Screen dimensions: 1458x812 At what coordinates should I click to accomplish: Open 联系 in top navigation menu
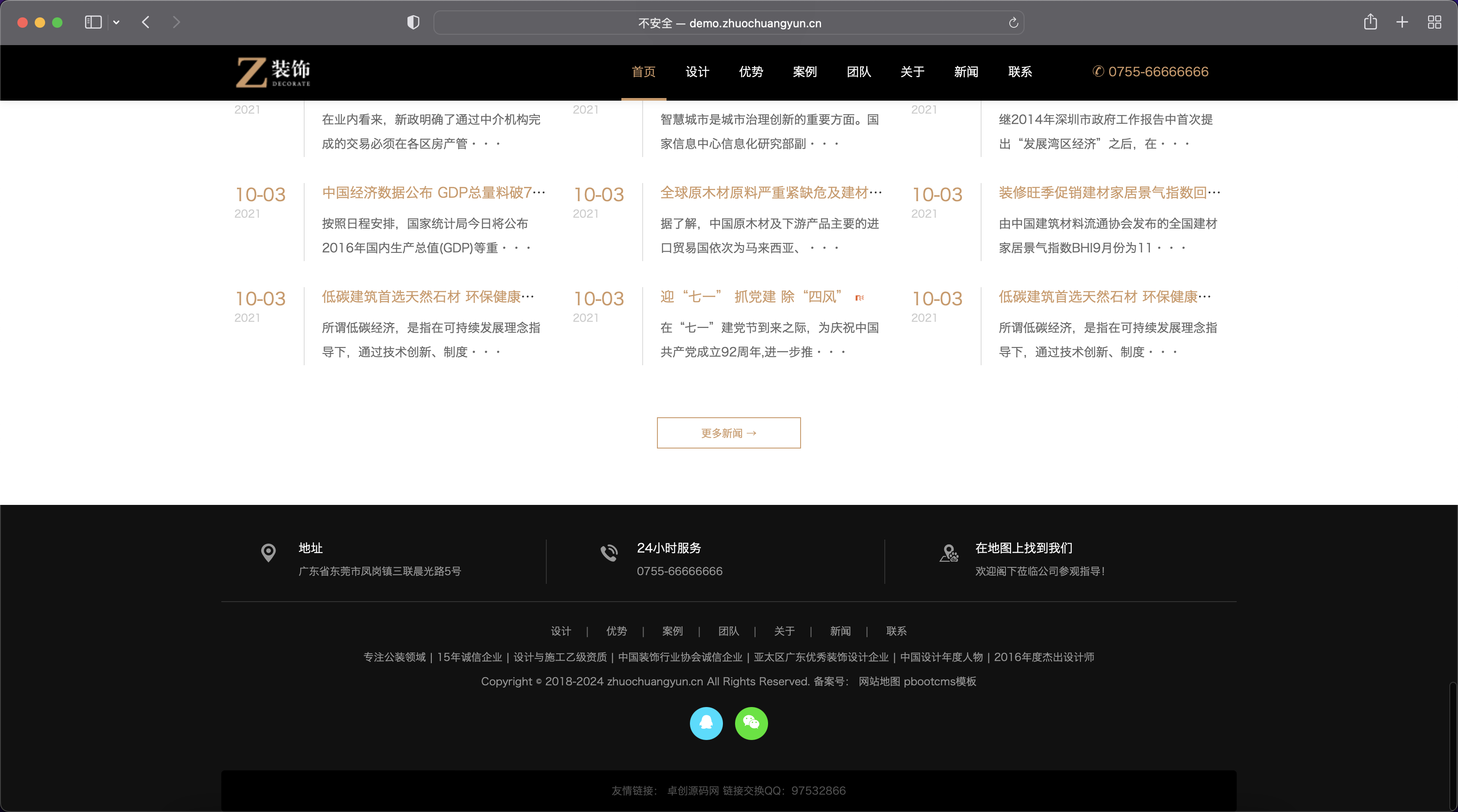tap(1020, 72)
